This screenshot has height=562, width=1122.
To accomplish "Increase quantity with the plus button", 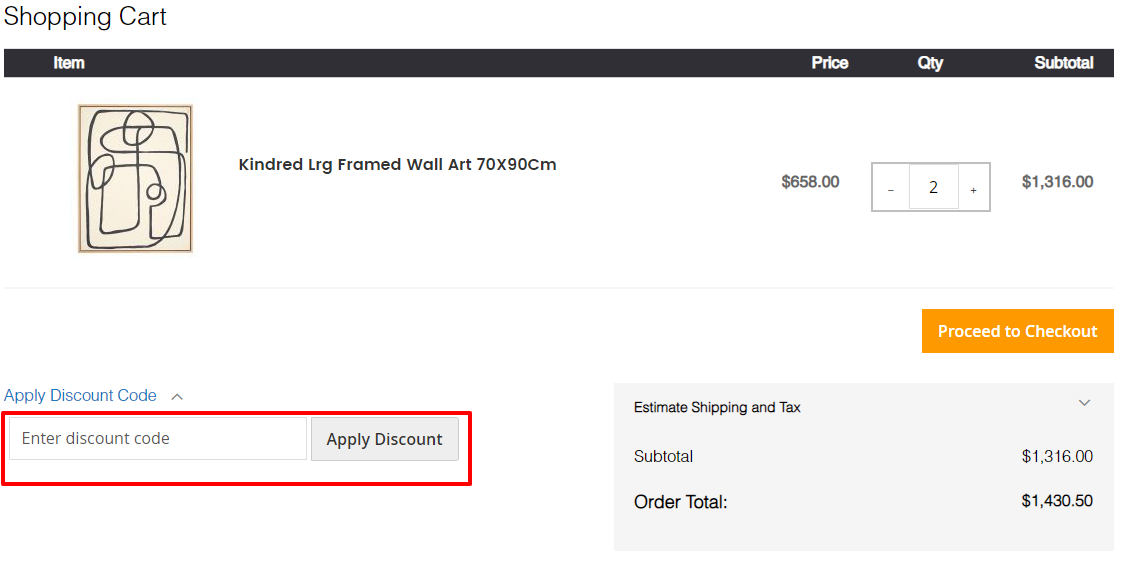I will 973,188.
